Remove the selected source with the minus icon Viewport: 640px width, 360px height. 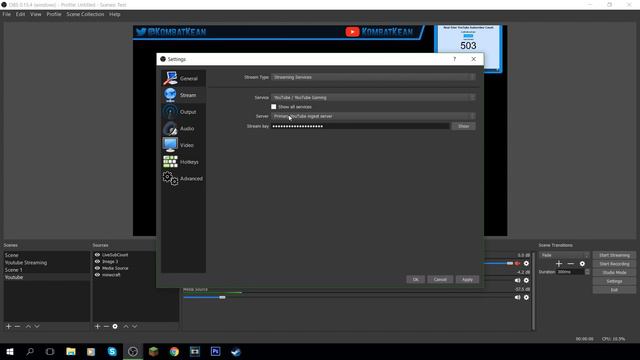(x=106, y=326)
